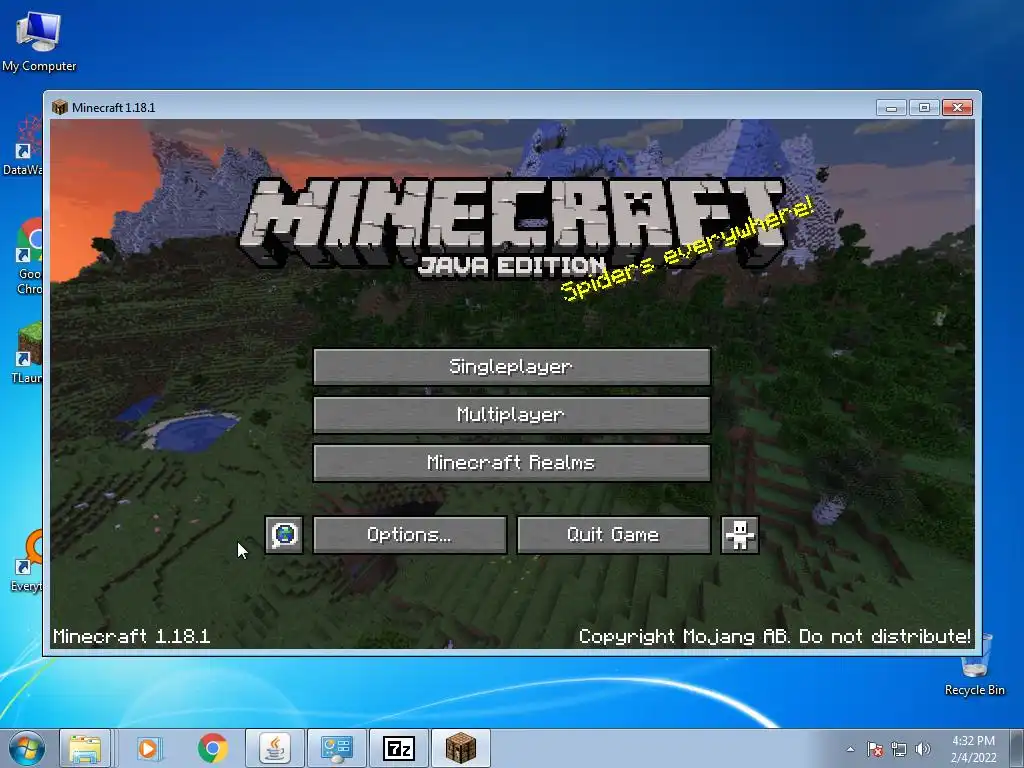Select the Google Chrome desktop shortcut
The image size is (1024, 768).
point(29,257)
